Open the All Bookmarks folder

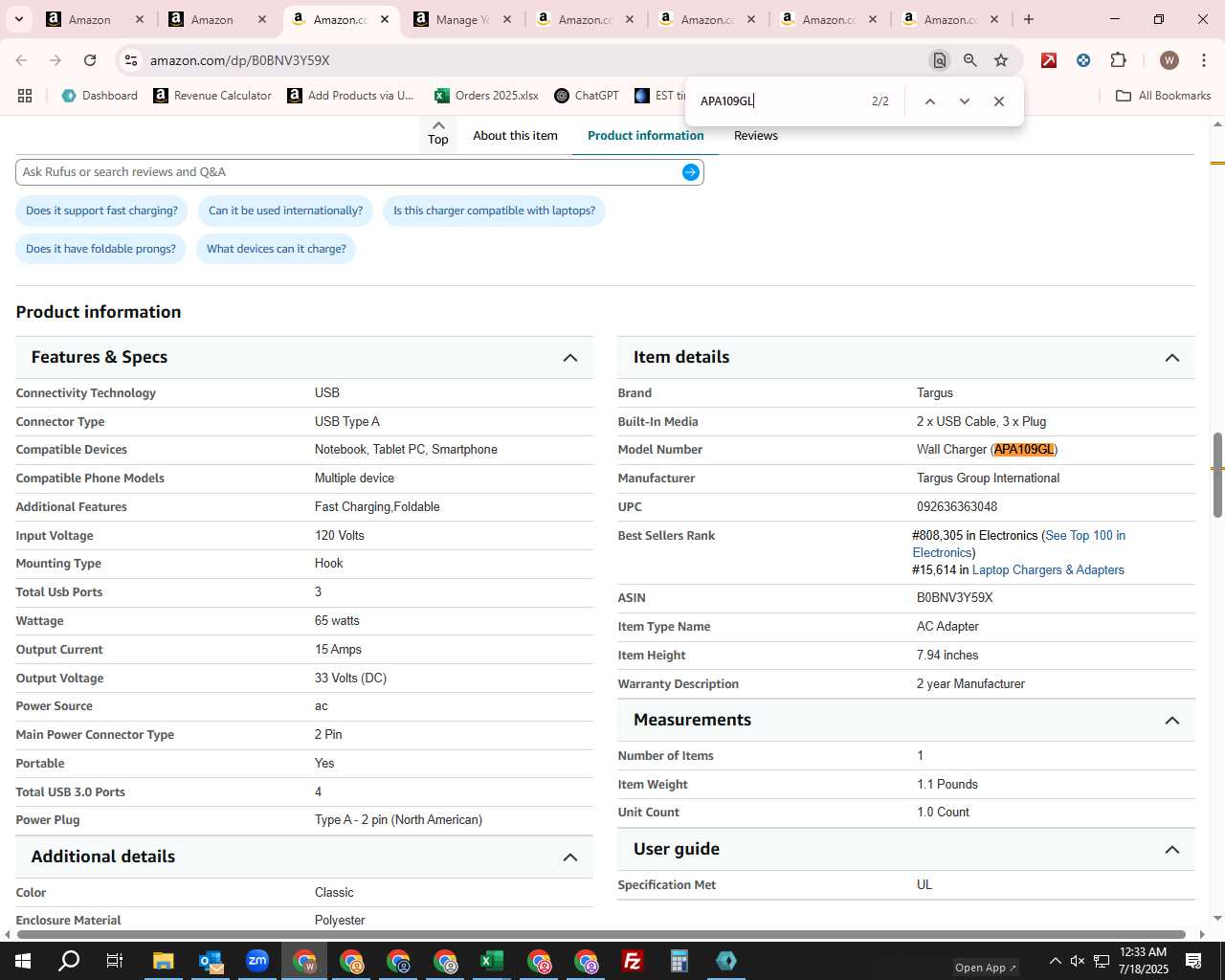click(1164, 96)
